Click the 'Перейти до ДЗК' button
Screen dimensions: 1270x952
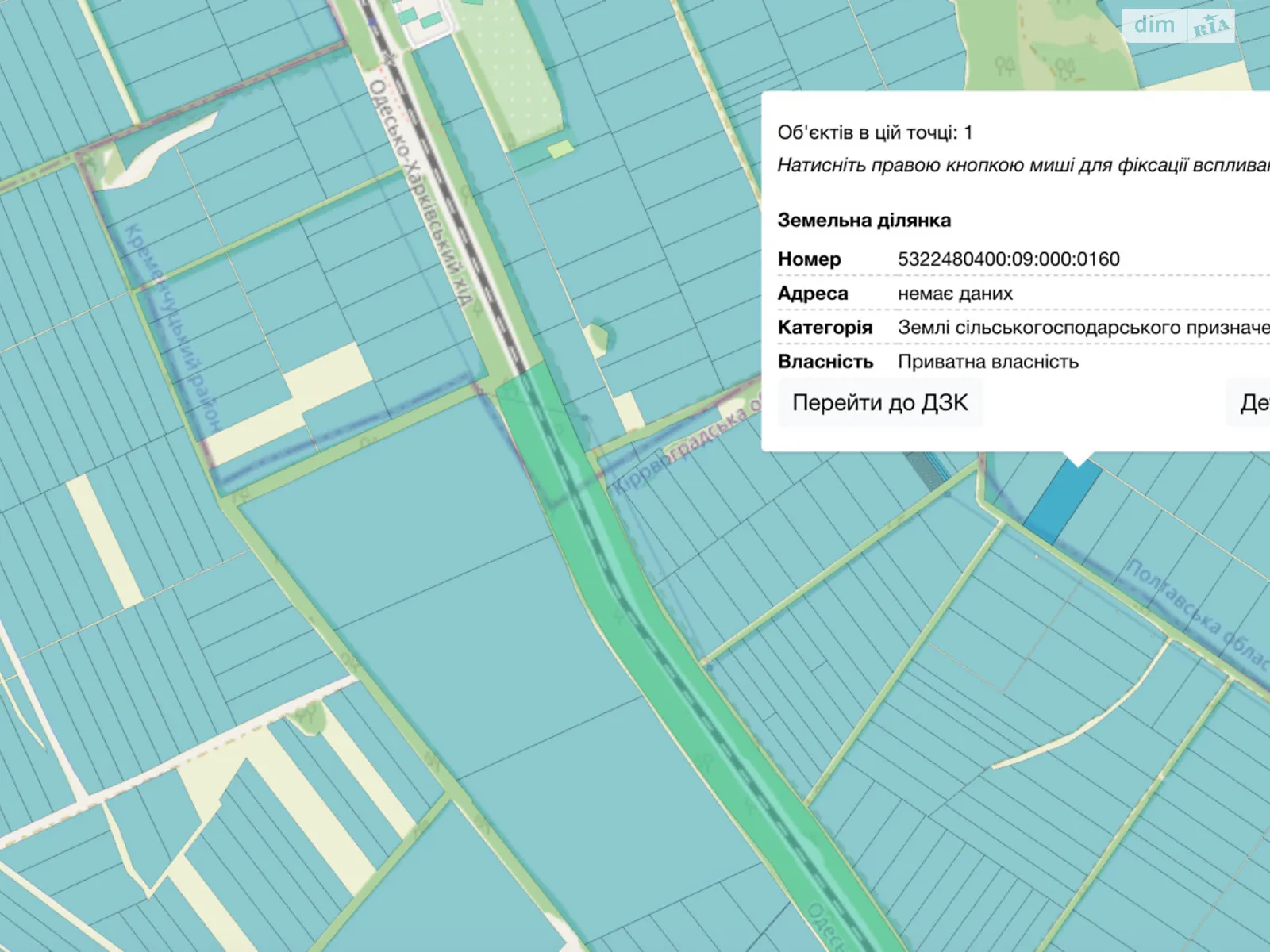[879, 403]
